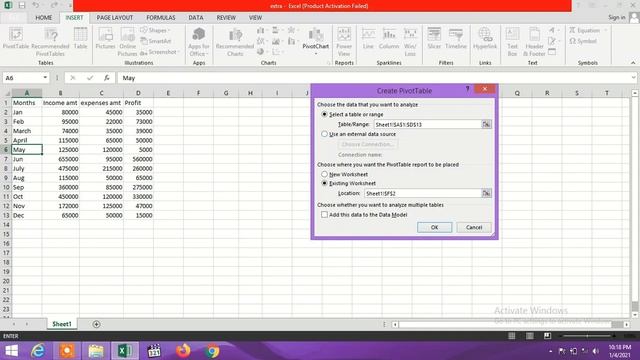The height and width of the screenshot is (360, 640).
Task: Click the PivotTable icon in ribbon
Action: point(16,39)
